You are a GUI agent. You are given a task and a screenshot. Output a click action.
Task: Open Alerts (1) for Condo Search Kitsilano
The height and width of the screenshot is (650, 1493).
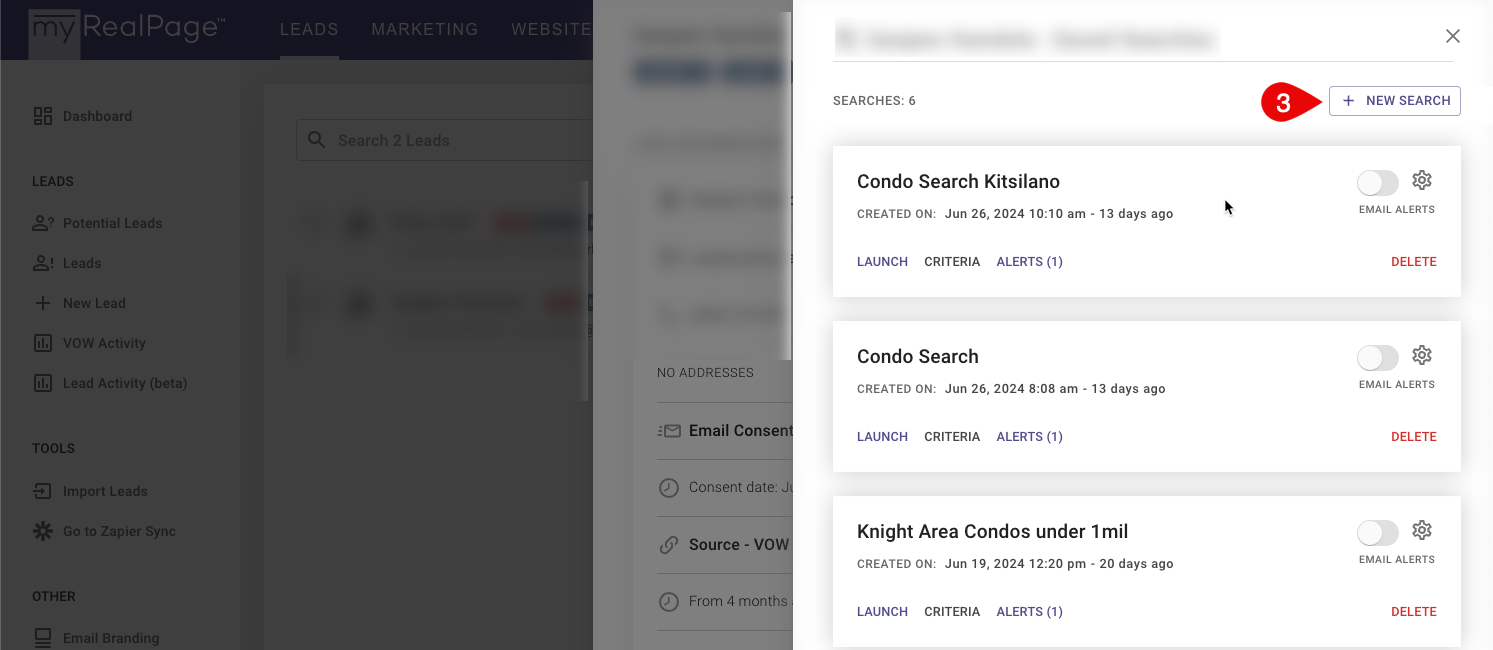[x=1029, y=262]
